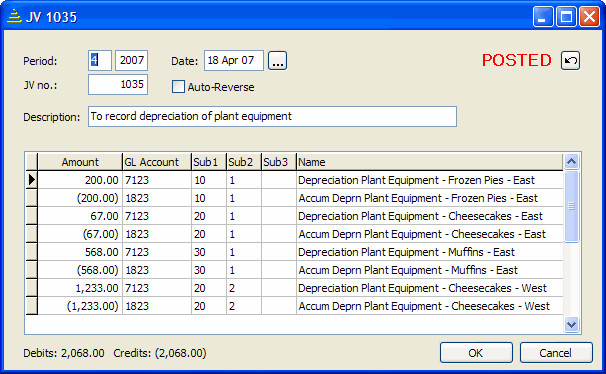Click the Sub3 column header
Viewport: 606px width, 374px height.
coord(279,162)
